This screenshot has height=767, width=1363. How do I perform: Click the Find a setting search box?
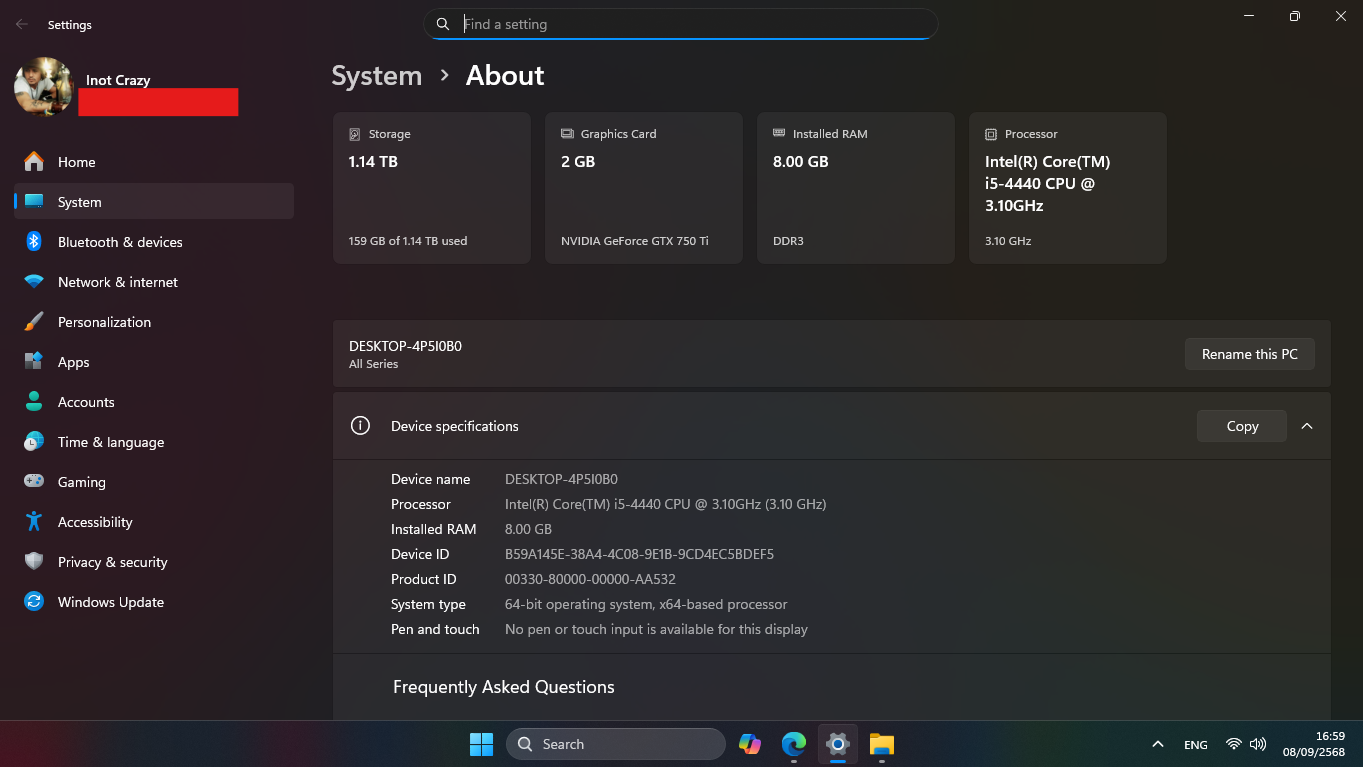690,24
